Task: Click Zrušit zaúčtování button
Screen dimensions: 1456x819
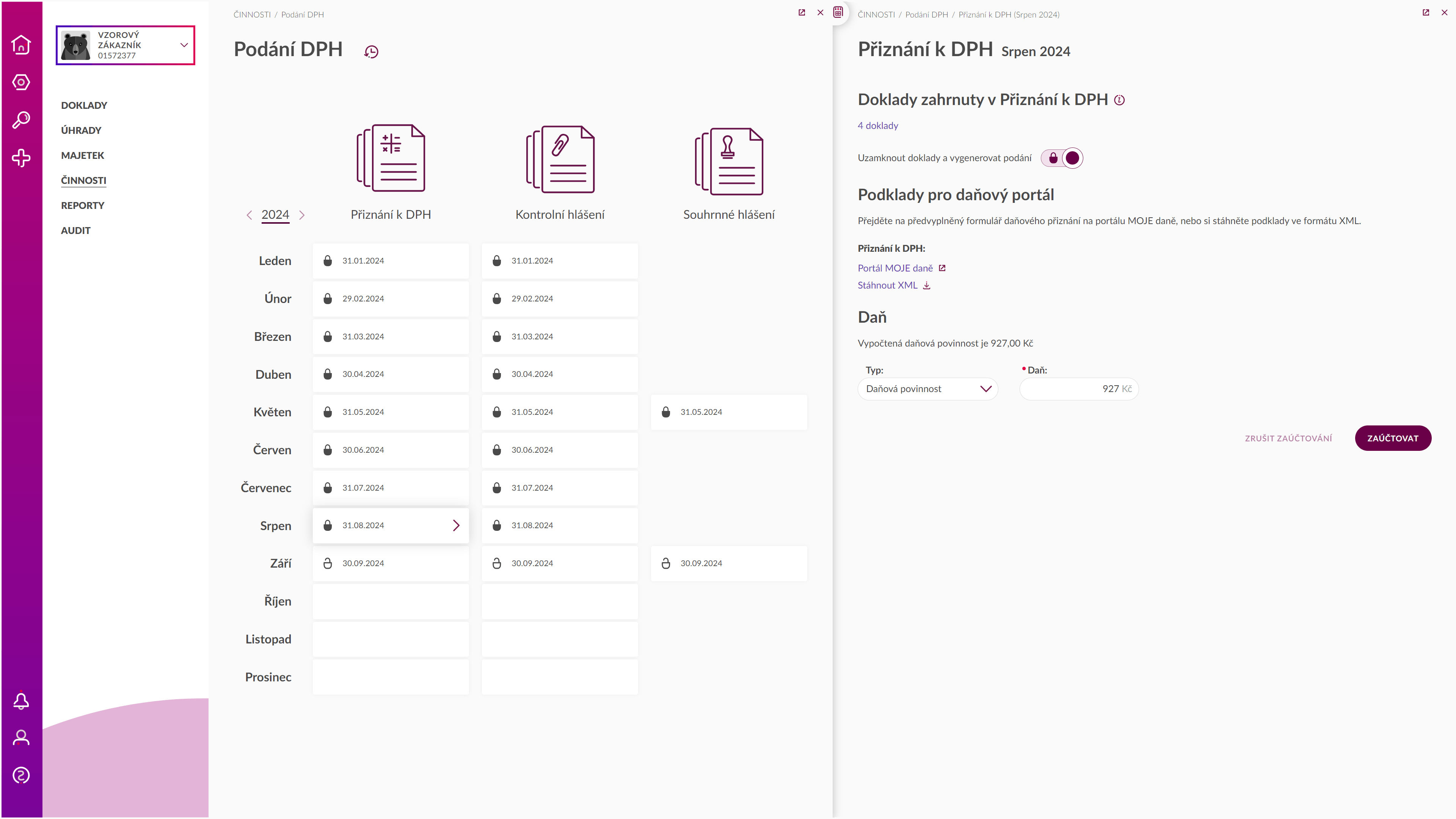Action: click(1288, 438)
